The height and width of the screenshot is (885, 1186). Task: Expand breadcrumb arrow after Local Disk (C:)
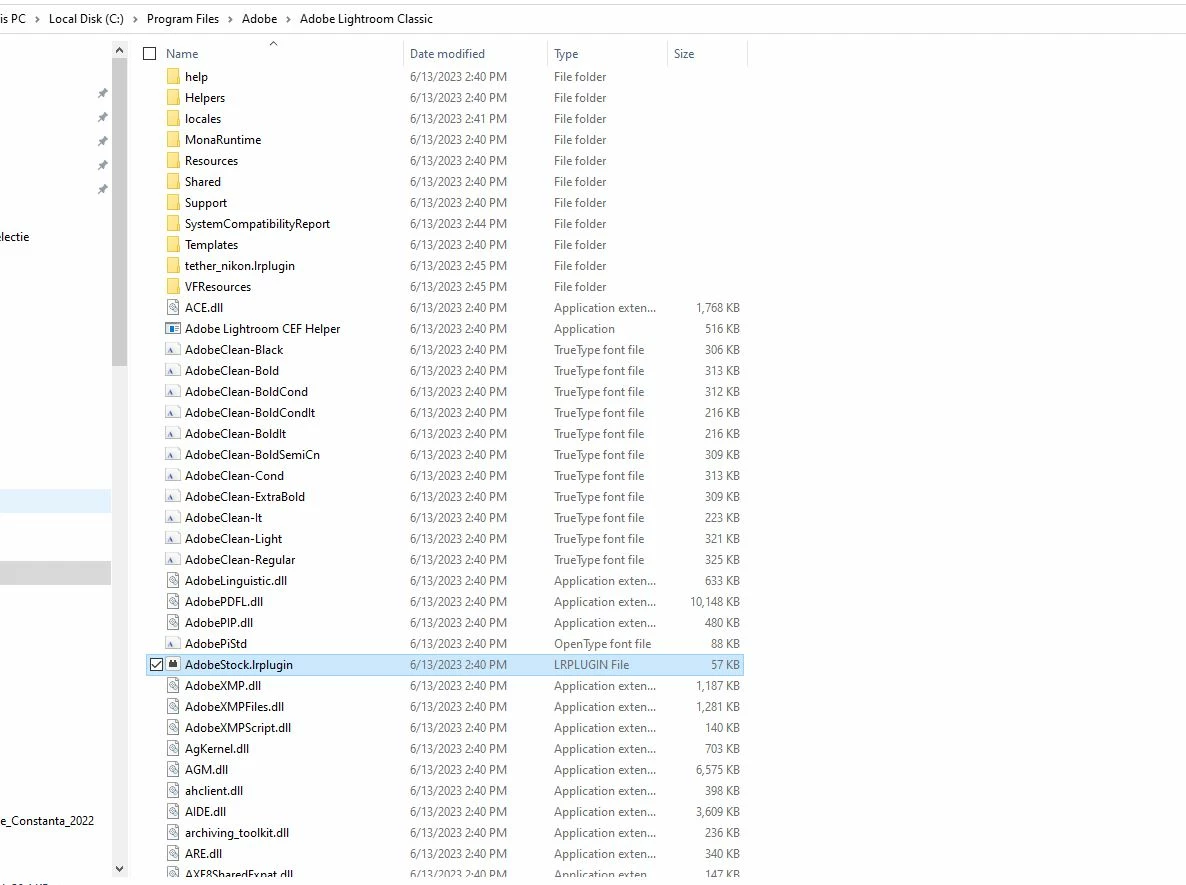click(135, 19)
